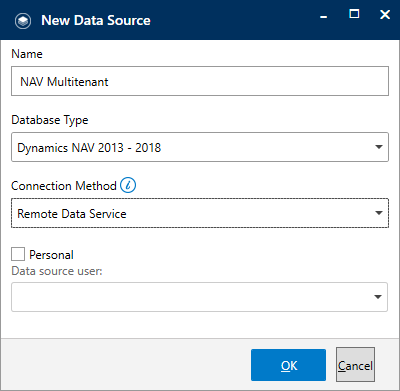Open the Connection Method info icon
Screen dimensions: 400x391
pyautogui.click(x=128, y=185)
